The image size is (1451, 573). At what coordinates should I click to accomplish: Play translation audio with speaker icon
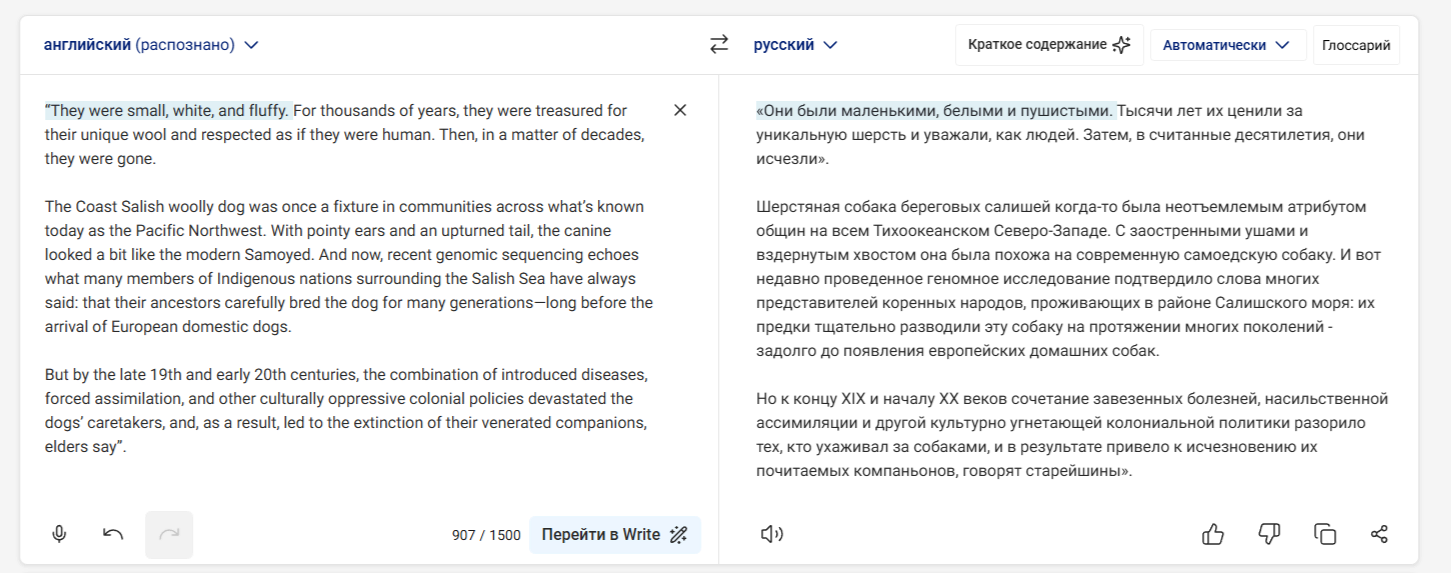click(771, 534)
